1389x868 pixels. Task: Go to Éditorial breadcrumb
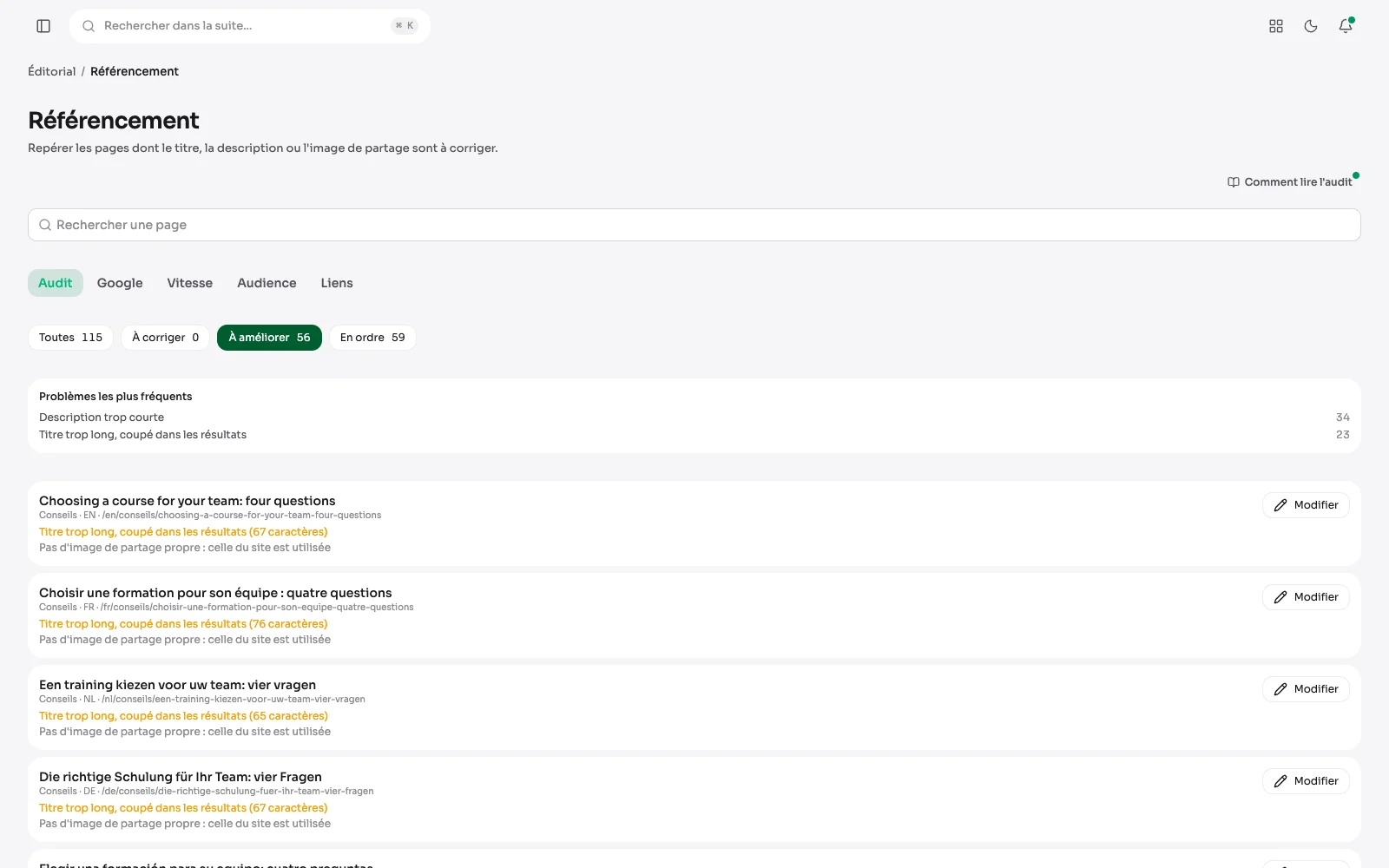(52, 71)
